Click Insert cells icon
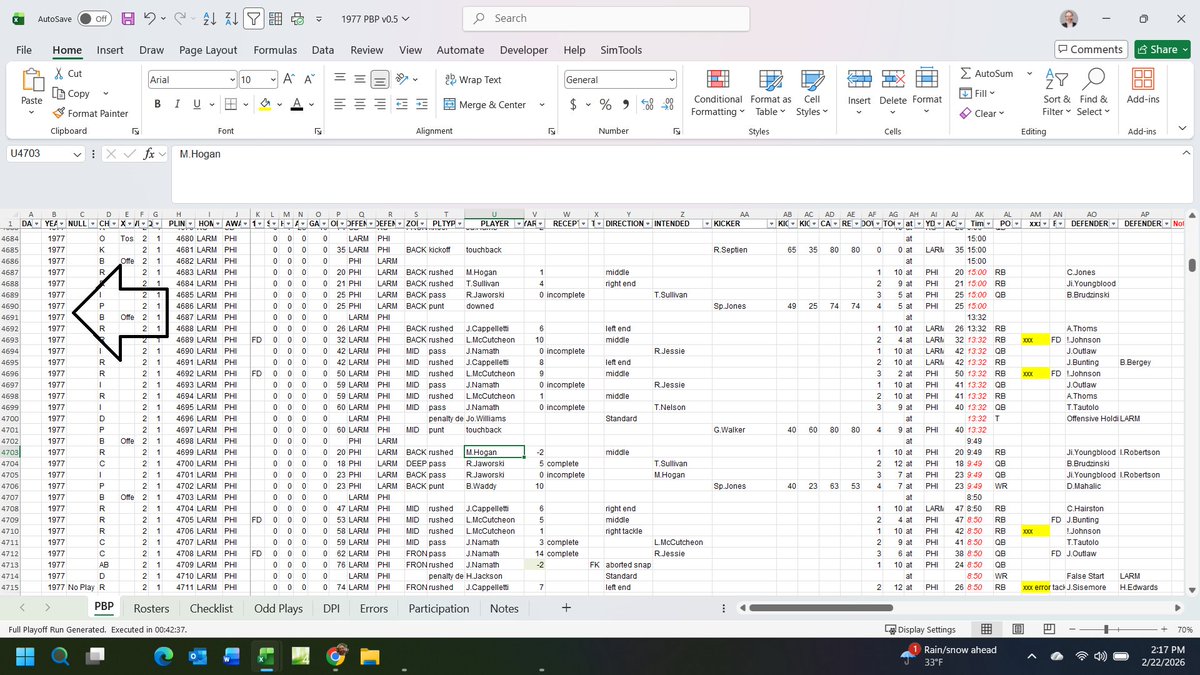Viewport: 1200px width, 675px height. (859, 80)
